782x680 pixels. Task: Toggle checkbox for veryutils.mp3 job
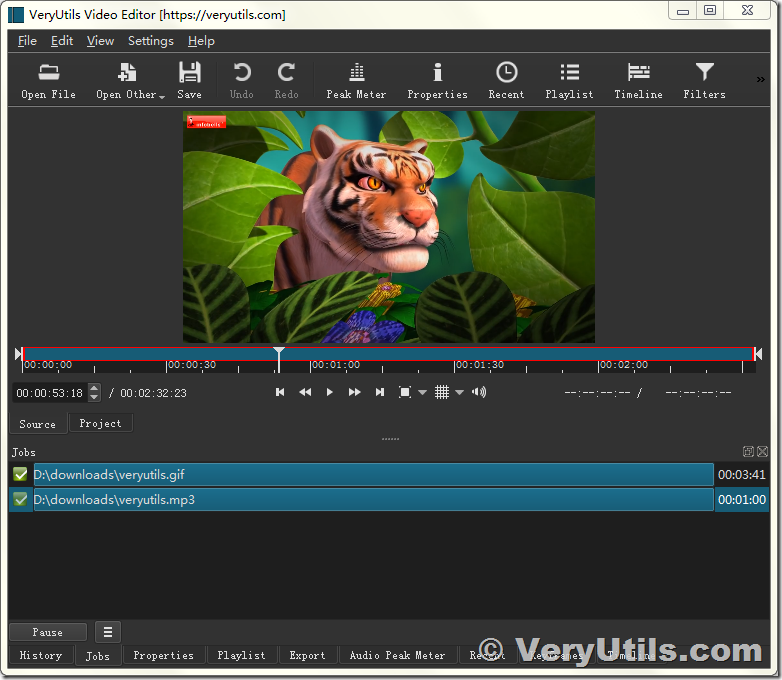click(x=20, y=499)
